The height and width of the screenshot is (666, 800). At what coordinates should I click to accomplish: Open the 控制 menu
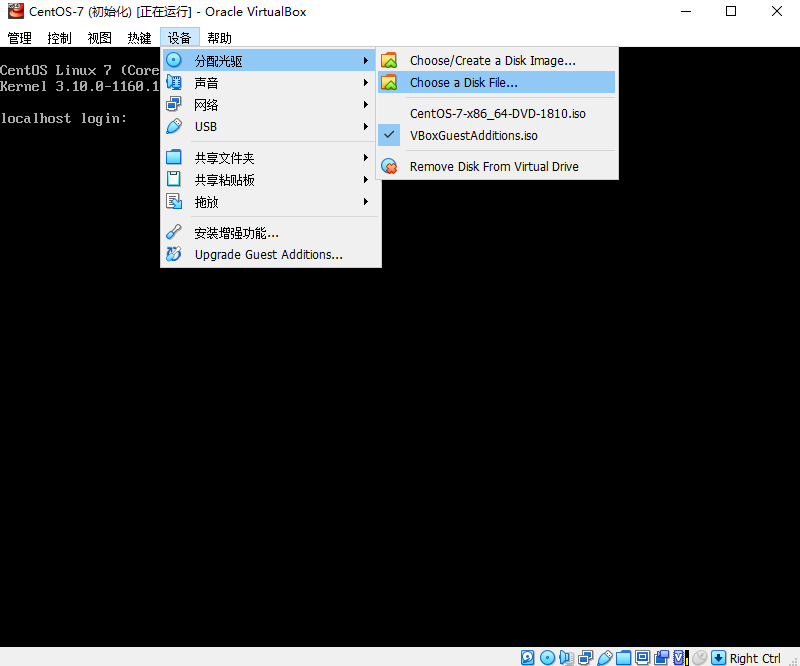[x=59, y=38]
